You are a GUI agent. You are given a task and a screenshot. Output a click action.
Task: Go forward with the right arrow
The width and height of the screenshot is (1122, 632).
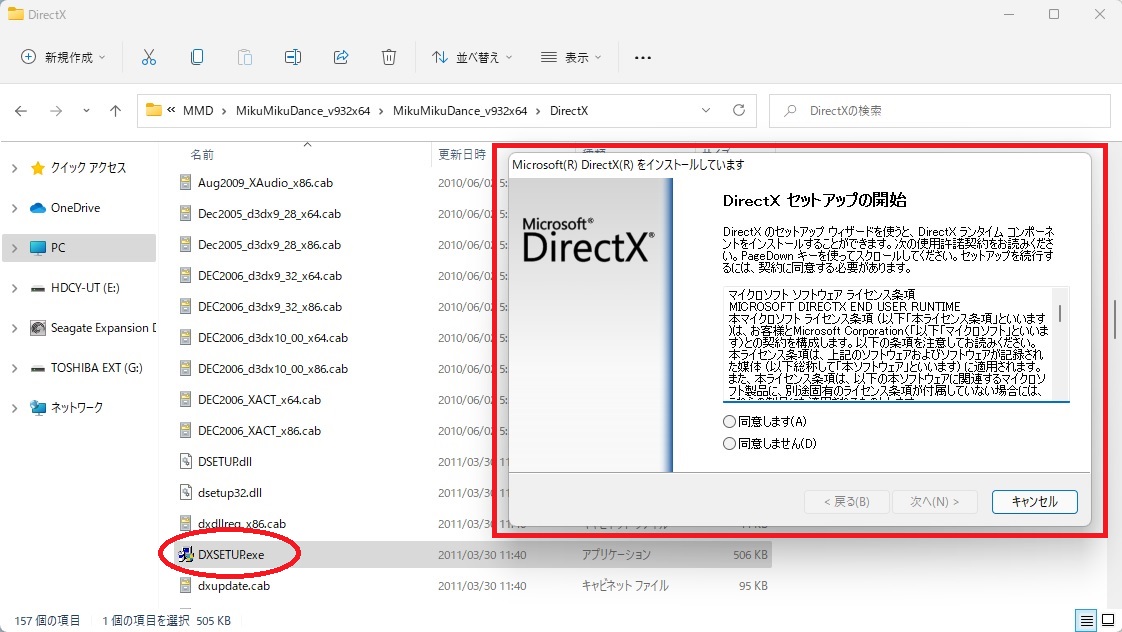[56, 111]
